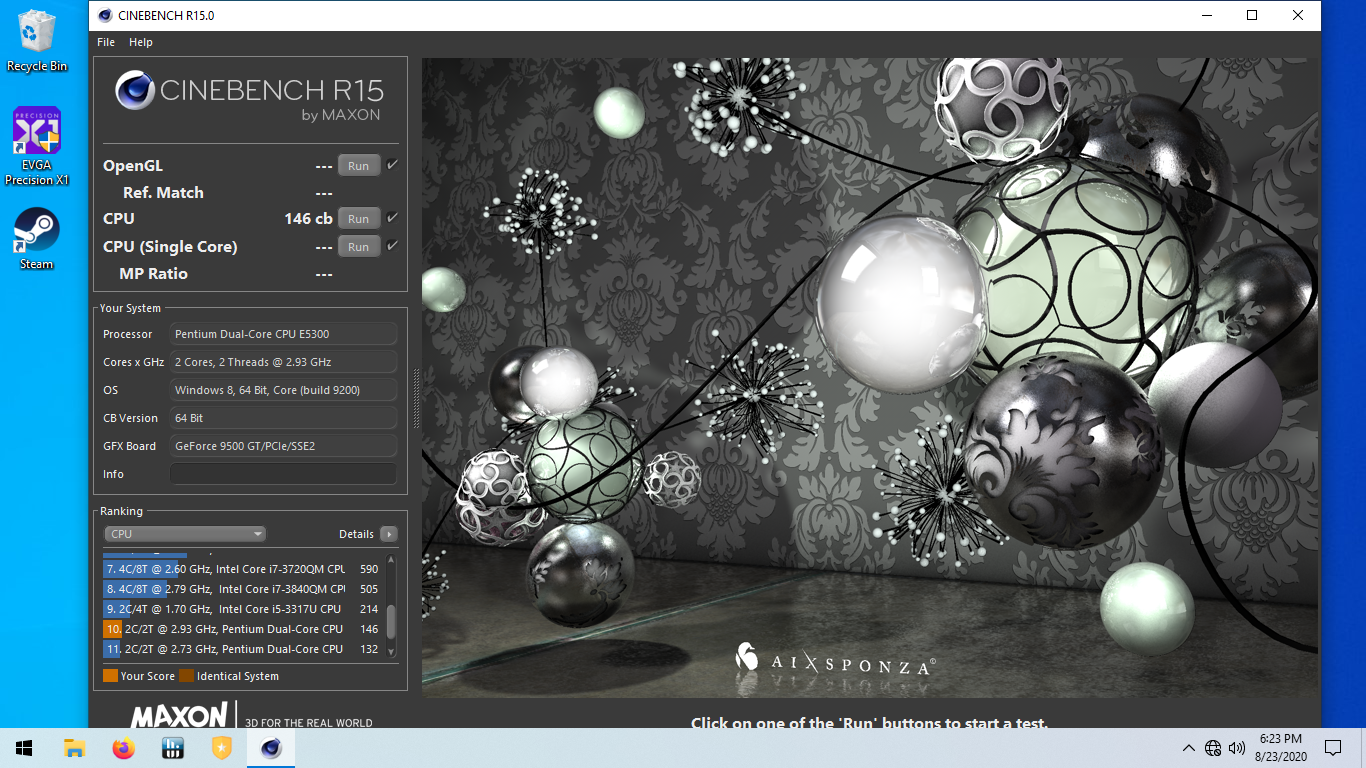
Task: Run the OpenGL benchmark
Action: pyautogui.click(x=359, y=166)
